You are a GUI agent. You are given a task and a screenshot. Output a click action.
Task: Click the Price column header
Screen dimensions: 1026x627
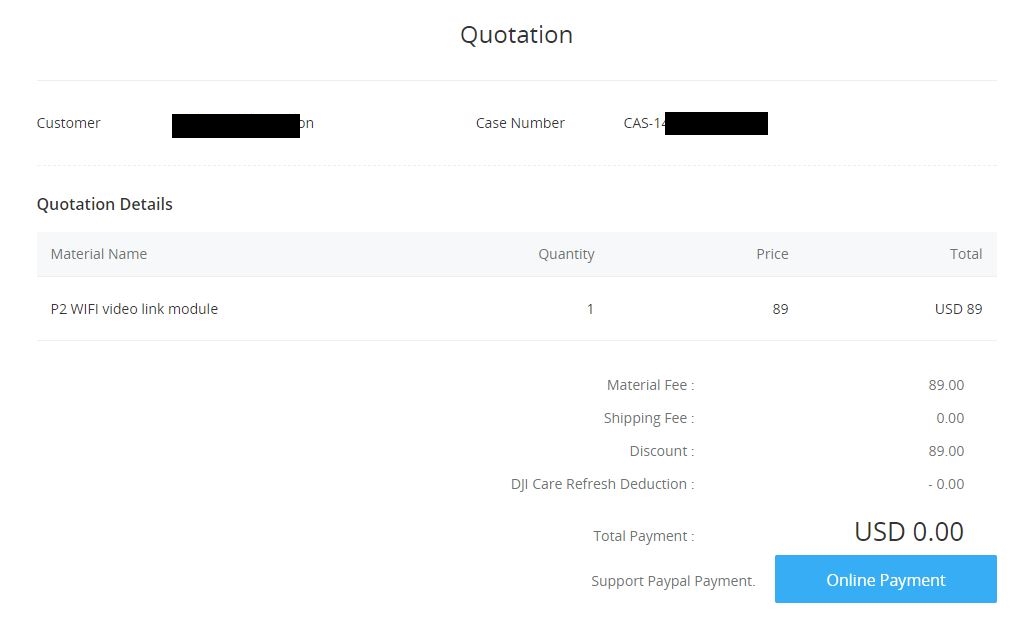[x=772, y=254]
